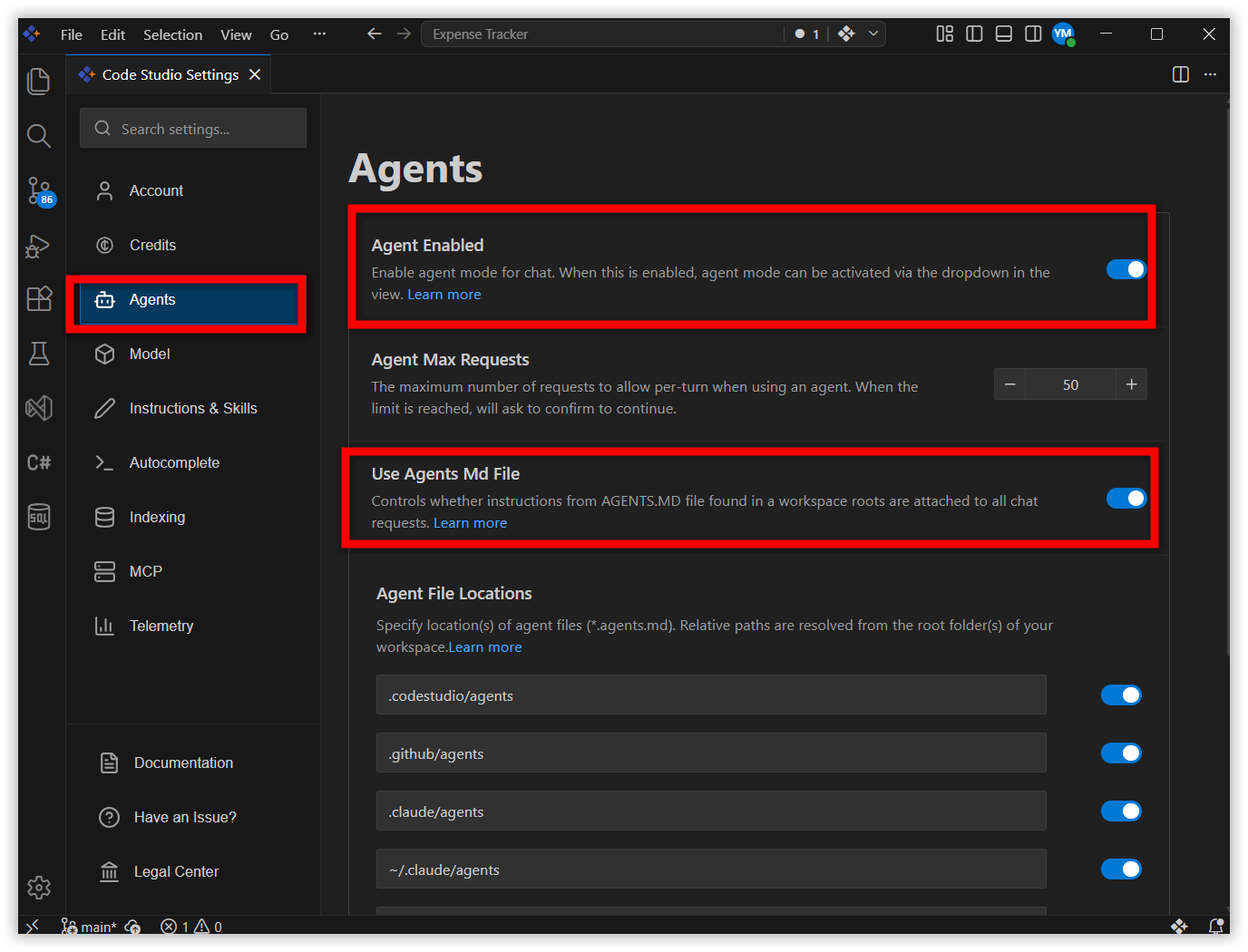Viewport: 1248px width, 952px height.
Task: Open the Search view in the activity bar
Action: tap(39, 136)
